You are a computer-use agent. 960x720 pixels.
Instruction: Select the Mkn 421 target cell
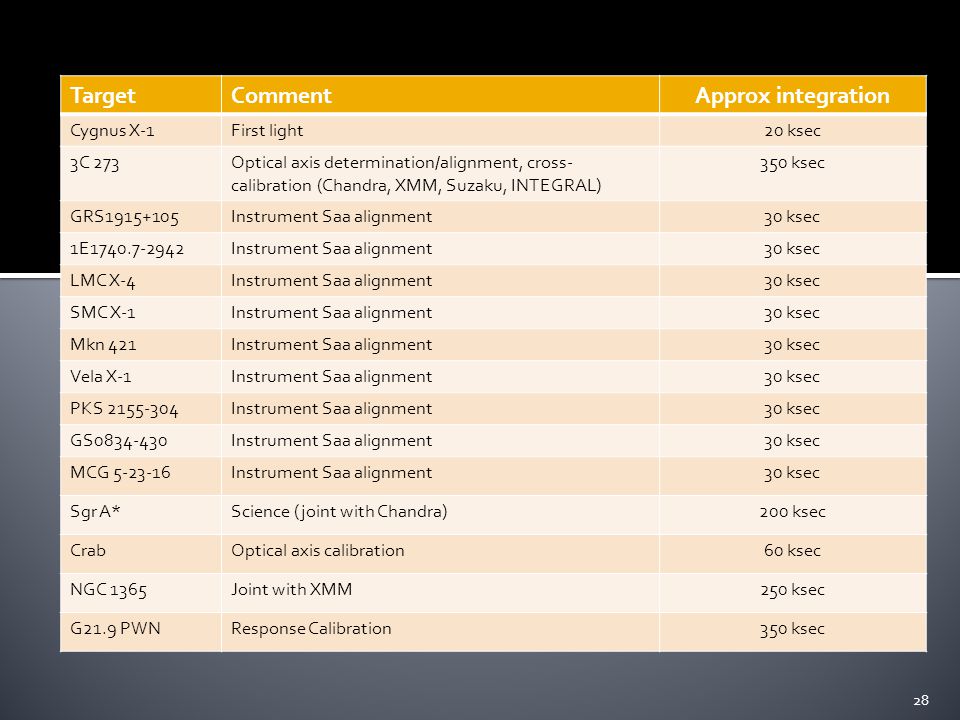(141, 345)
